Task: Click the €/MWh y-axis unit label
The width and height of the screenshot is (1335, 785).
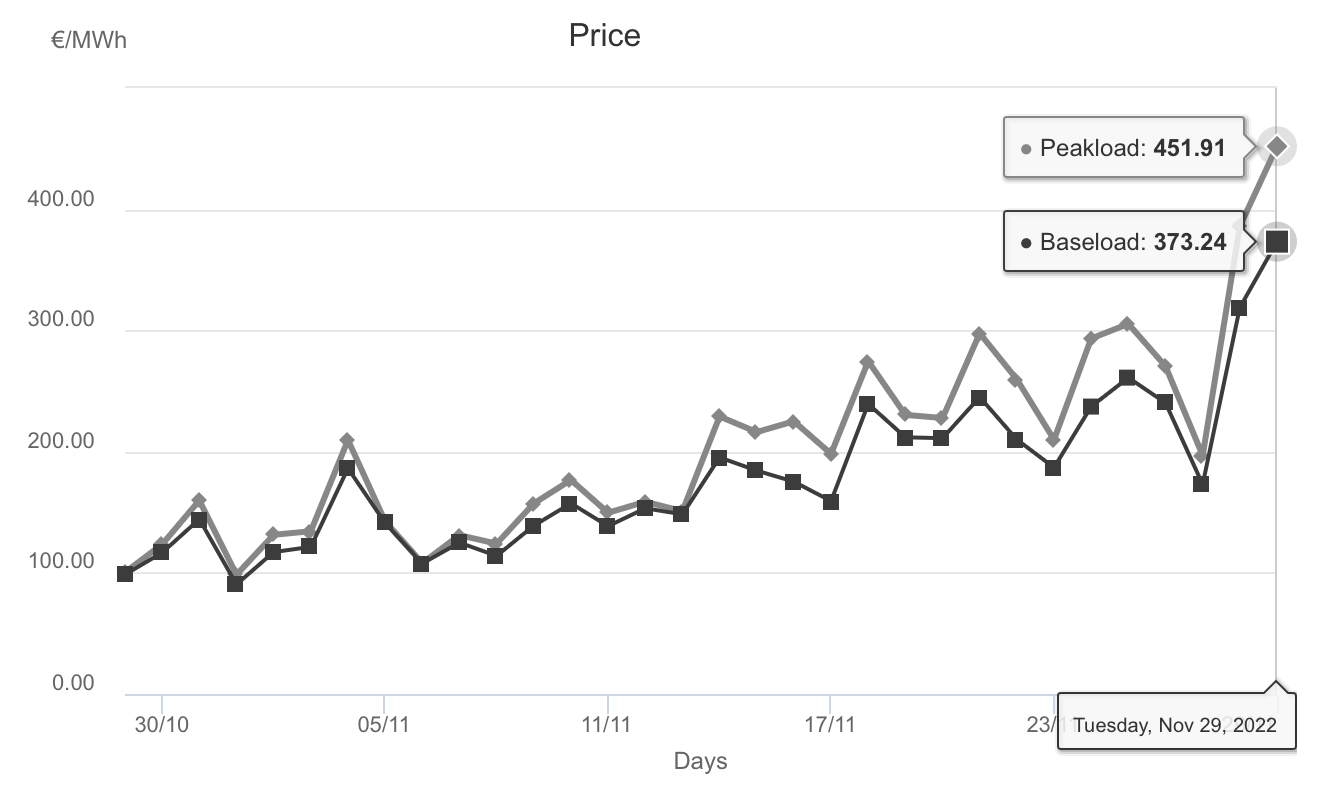Action: coord(89,41)
